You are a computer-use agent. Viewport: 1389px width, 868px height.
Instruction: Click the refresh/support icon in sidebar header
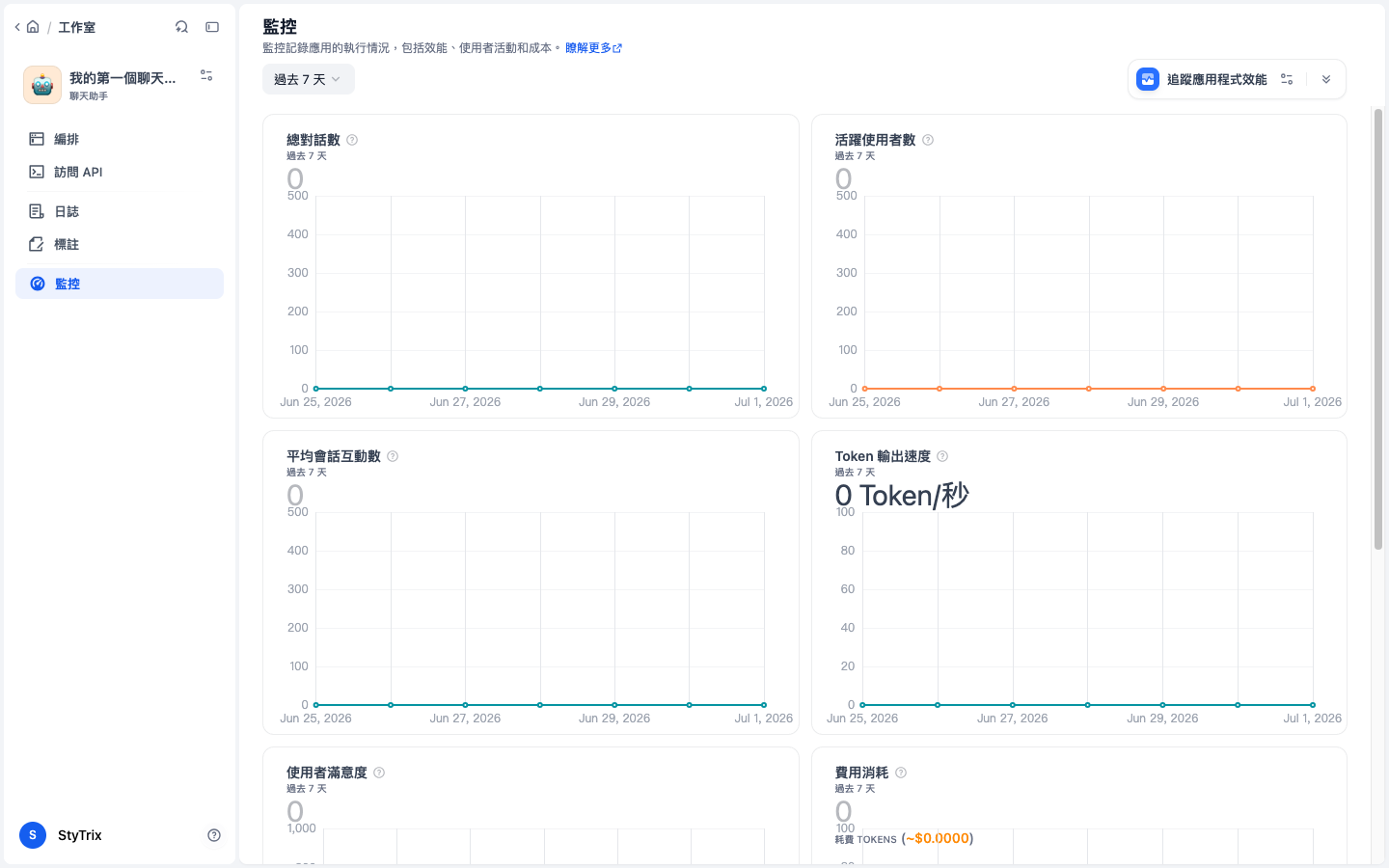pos(181,27)
